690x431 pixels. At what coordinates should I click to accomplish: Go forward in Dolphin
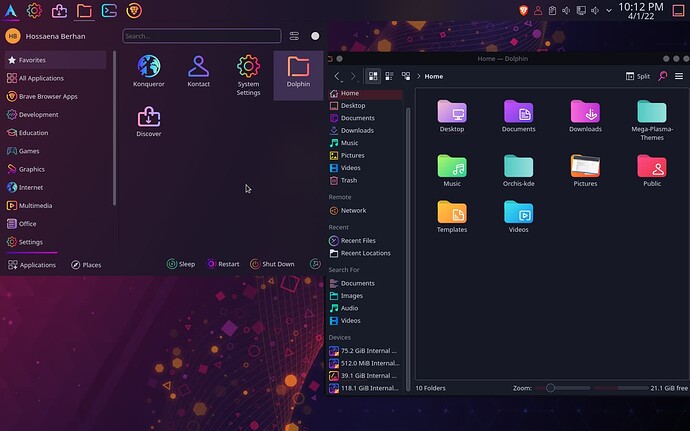[x=353, y=76]
